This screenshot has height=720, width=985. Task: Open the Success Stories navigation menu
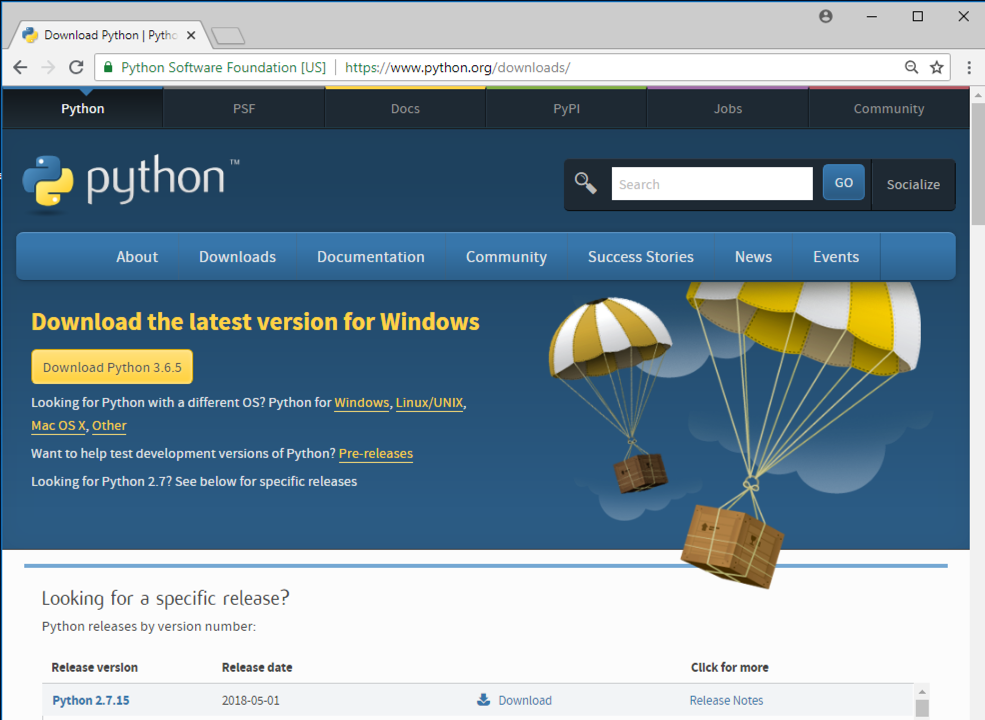pyautogui.click(x=641, y=256)
